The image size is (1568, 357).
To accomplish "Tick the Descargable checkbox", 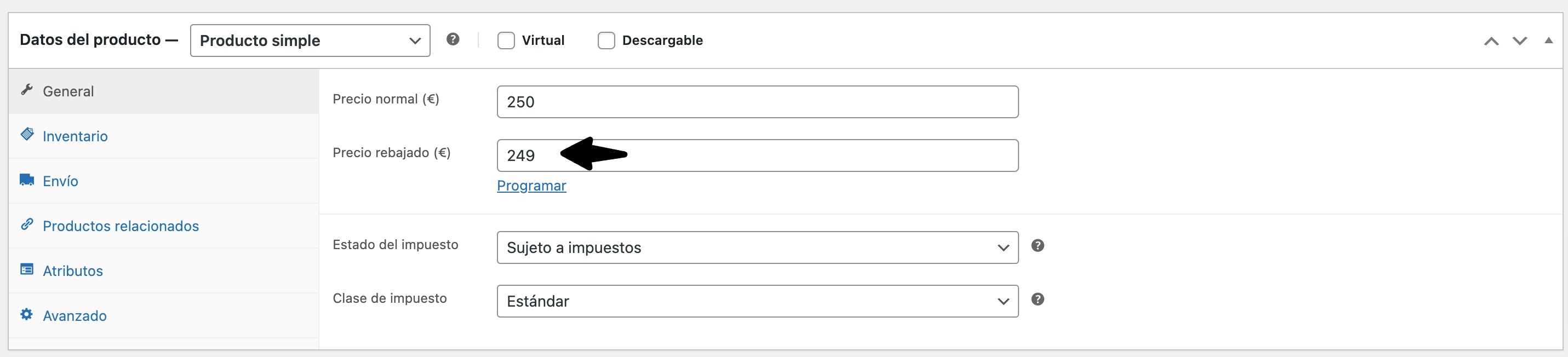I will (x=606, y=41).
